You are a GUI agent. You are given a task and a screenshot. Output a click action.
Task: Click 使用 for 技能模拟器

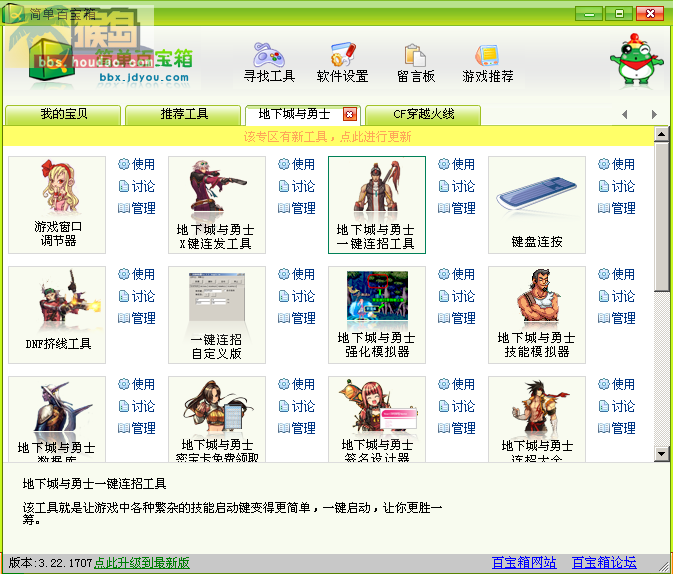[x=617, y=274]
